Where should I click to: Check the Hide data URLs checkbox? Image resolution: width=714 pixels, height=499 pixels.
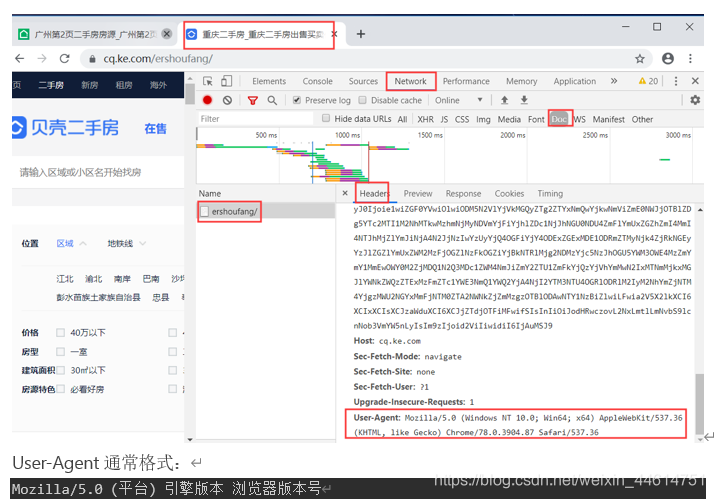click(x=326, y=118)
